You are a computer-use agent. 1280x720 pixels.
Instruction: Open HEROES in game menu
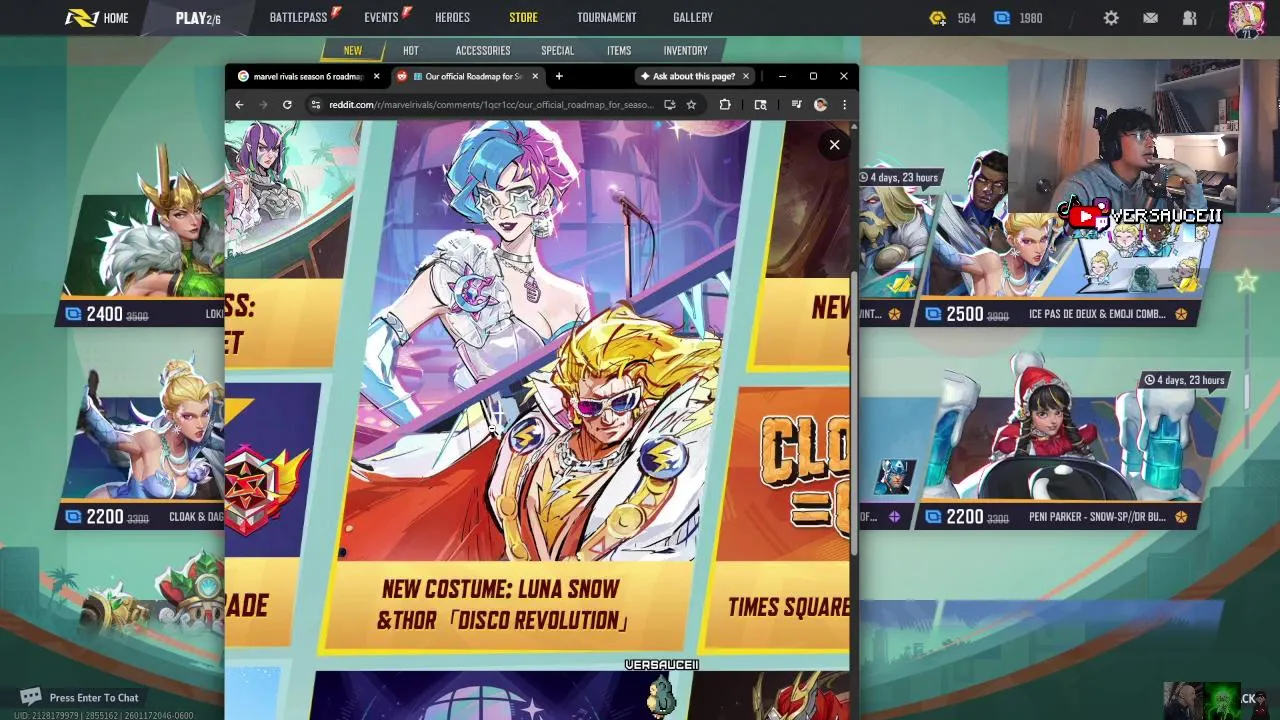coord(452,17)
